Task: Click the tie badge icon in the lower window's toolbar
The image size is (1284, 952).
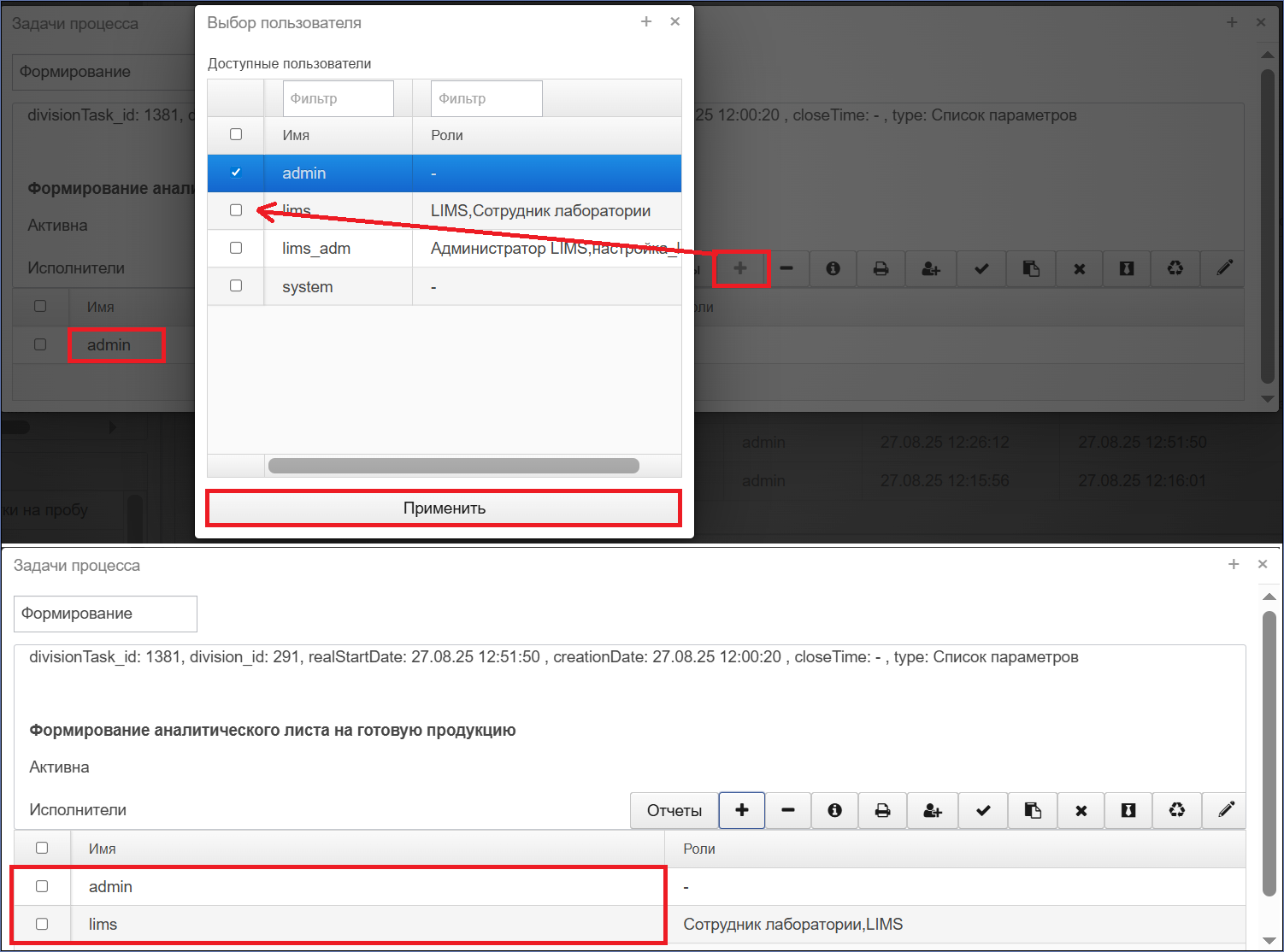Action: pyautogui.click(x=1128, y=810)
